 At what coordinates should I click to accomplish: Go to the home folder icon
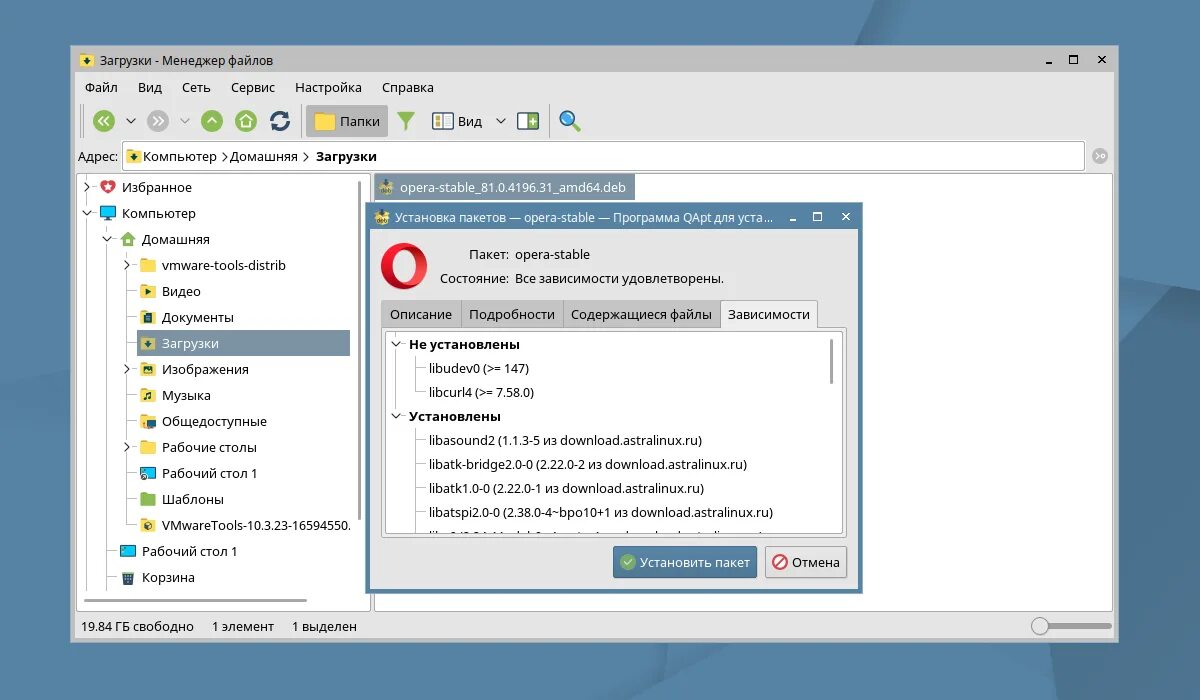(x=246, y=121)
